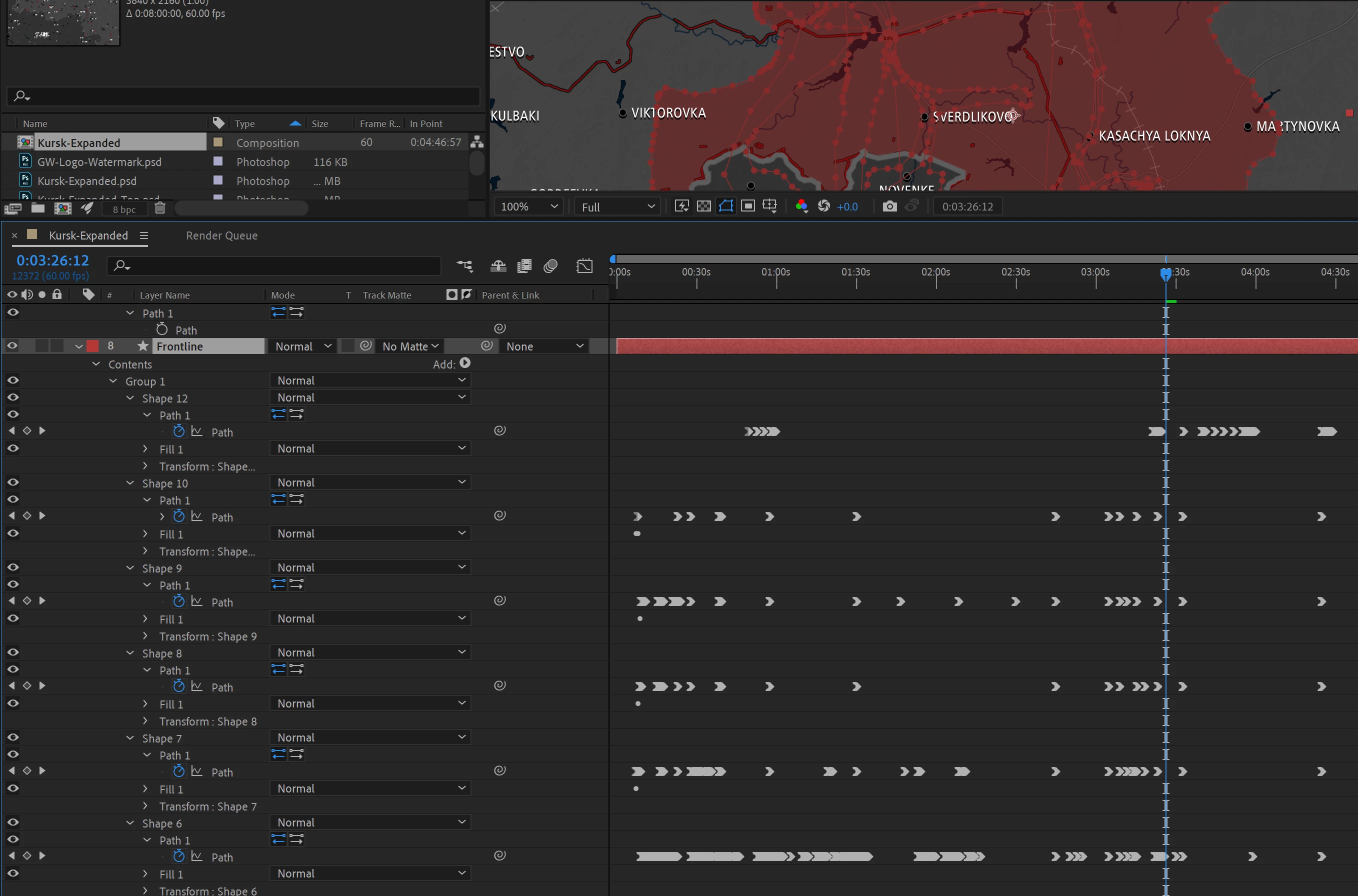The height and width of the screenshot is (896, 1358).
Task: Open the 100% magnification dropdown
Action: pyautogui.click(x=528, y=206)
